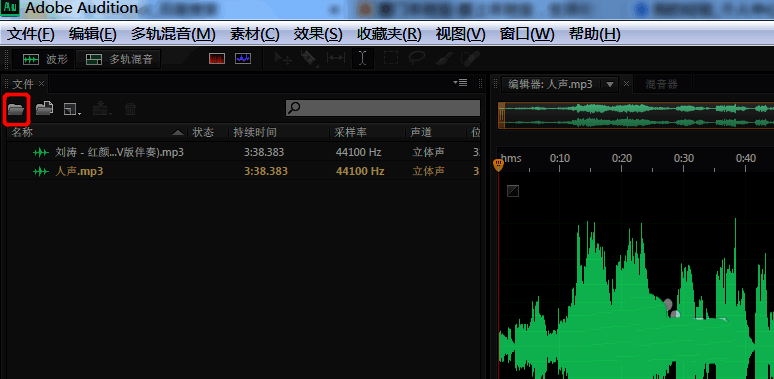Click the overview waveform navigator bar

[x=636, y=115]
